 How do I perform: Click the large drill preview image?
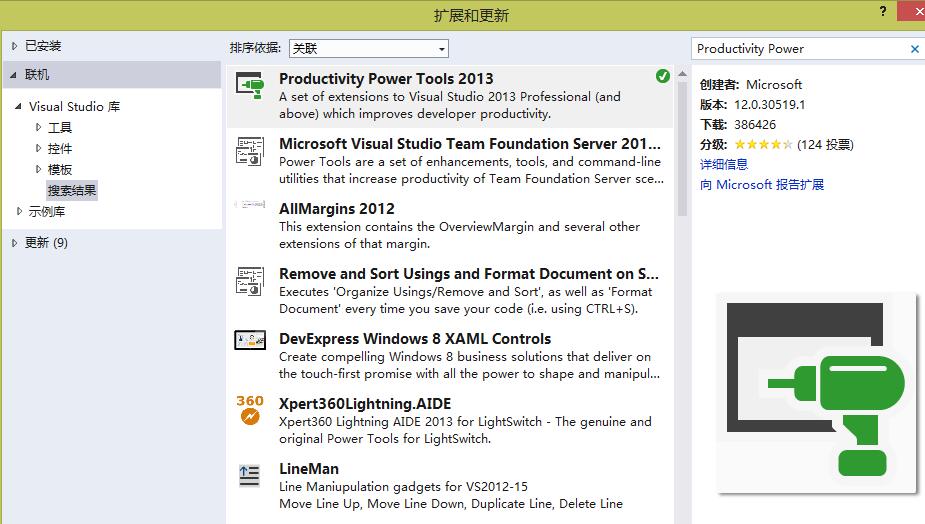point(817,392)
